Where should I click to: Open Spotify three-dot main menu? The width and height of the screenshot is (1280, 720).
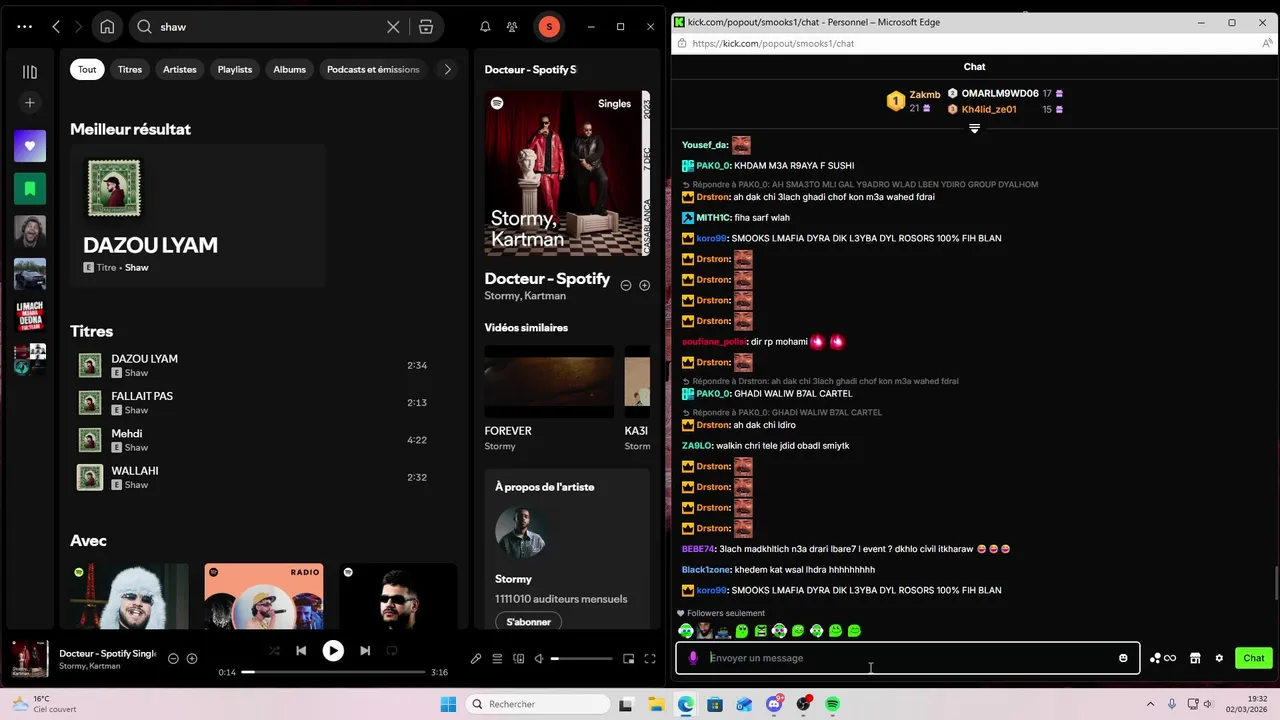point(24,27)
